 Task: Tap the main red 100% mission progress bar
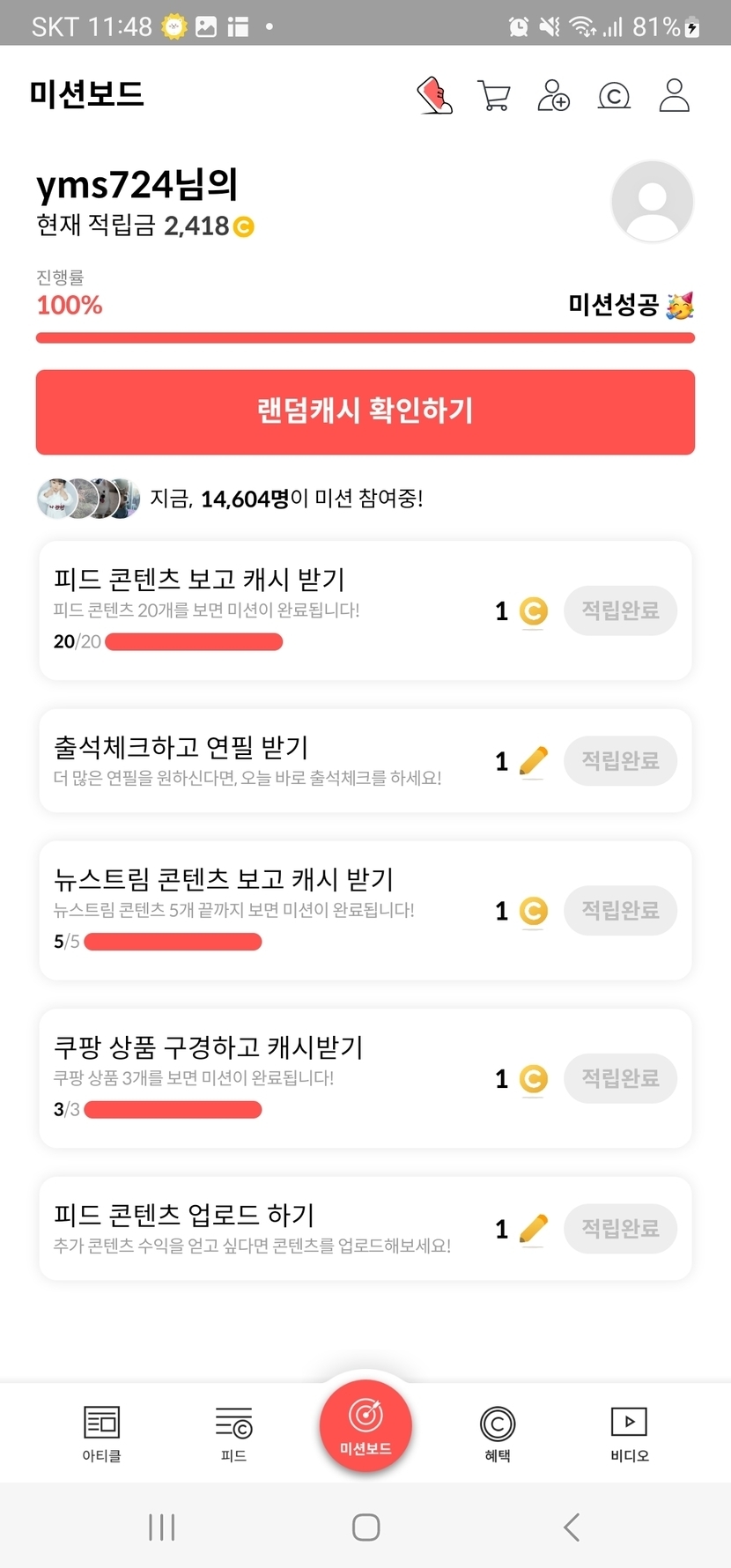[x=365, y=337]
